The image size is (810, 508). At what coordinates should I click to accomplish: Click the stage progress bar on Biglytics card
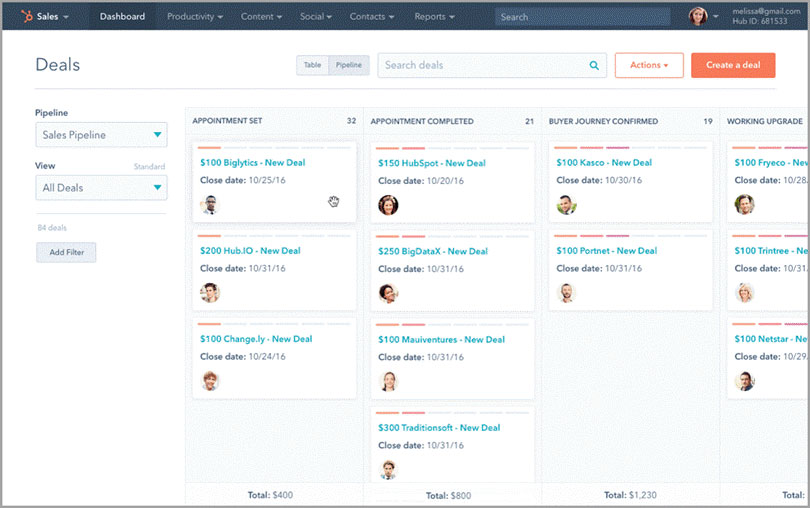click(274, 148)
